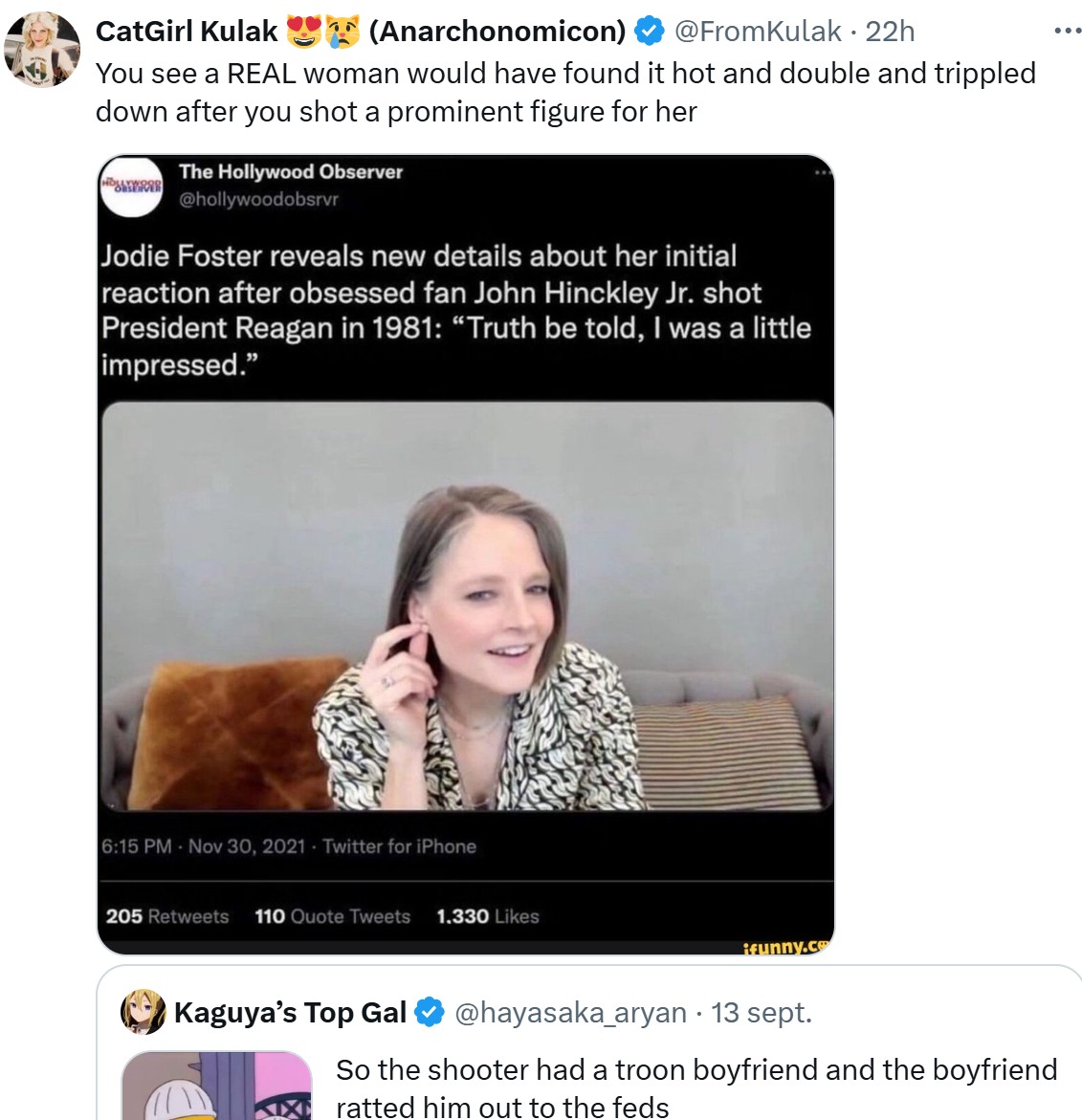Click the @hollywoodobsrvr handle

258,199
